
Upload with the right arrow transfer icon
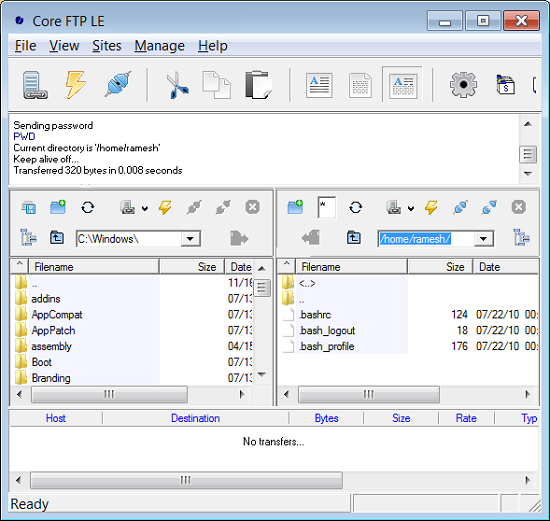[x=240, y=238]
